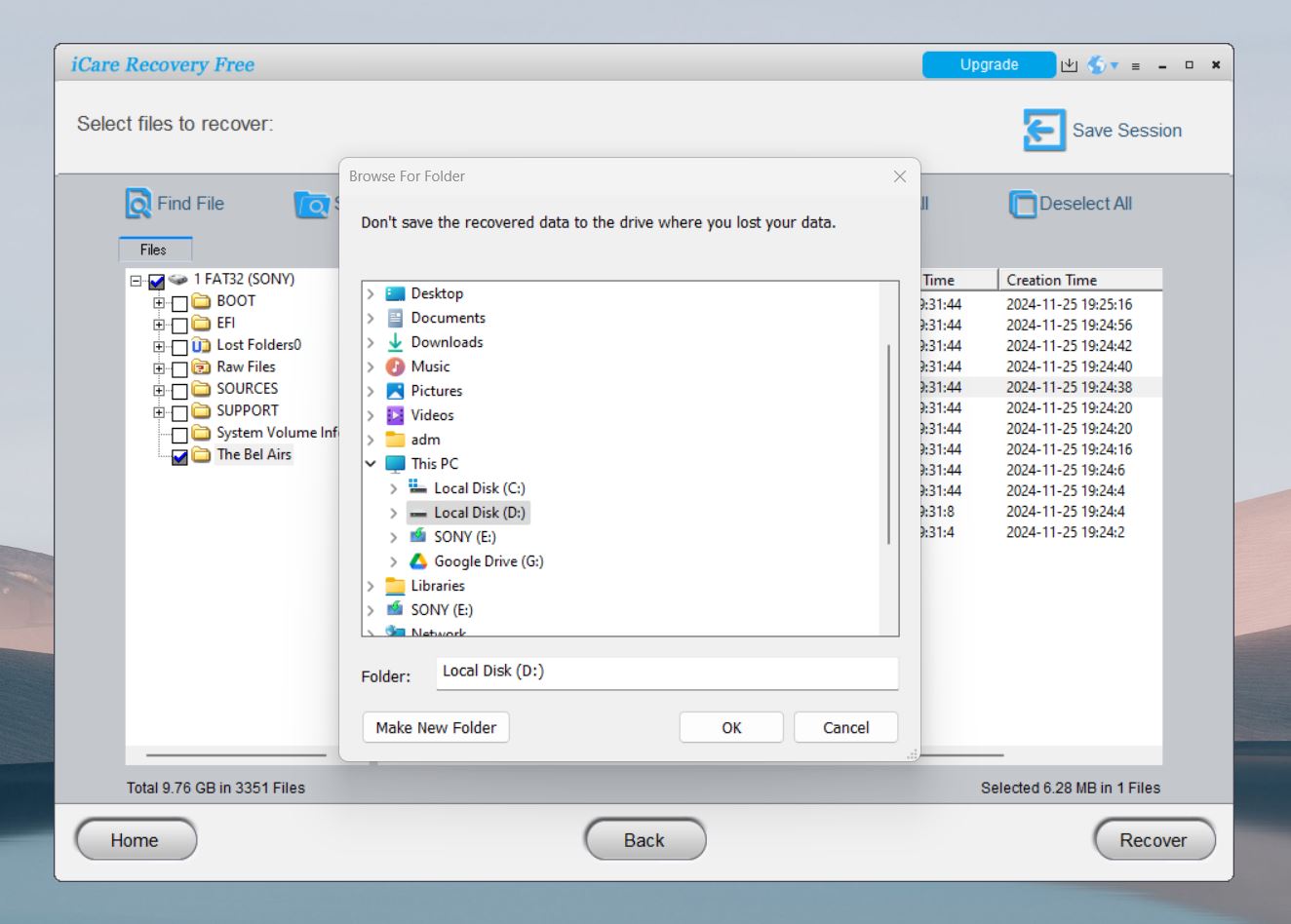Select the Local Disk (C:) drive icon
The width and height of the screenshot is (1291, 924).
pos(418,487)
